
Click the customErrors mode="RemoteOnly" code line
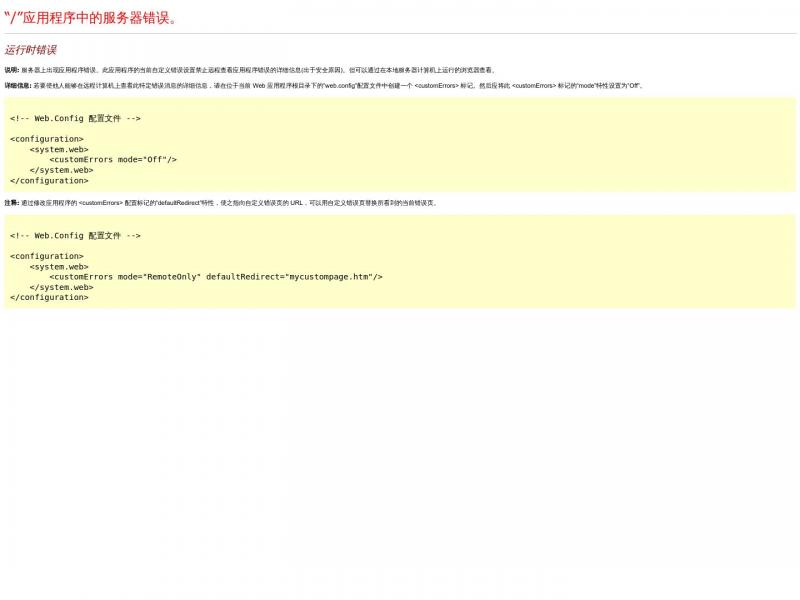(x=216, y=277)
